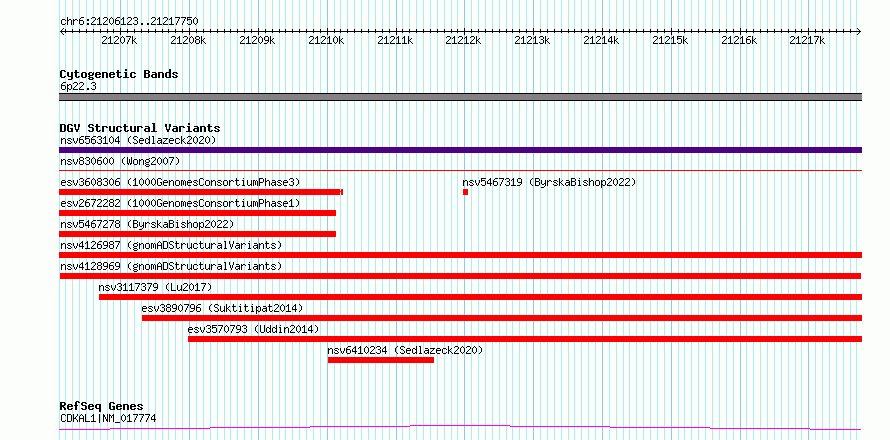Open variant label nsv830600 (Wong2007)
The image size is (890, 440).
point(120,161)
